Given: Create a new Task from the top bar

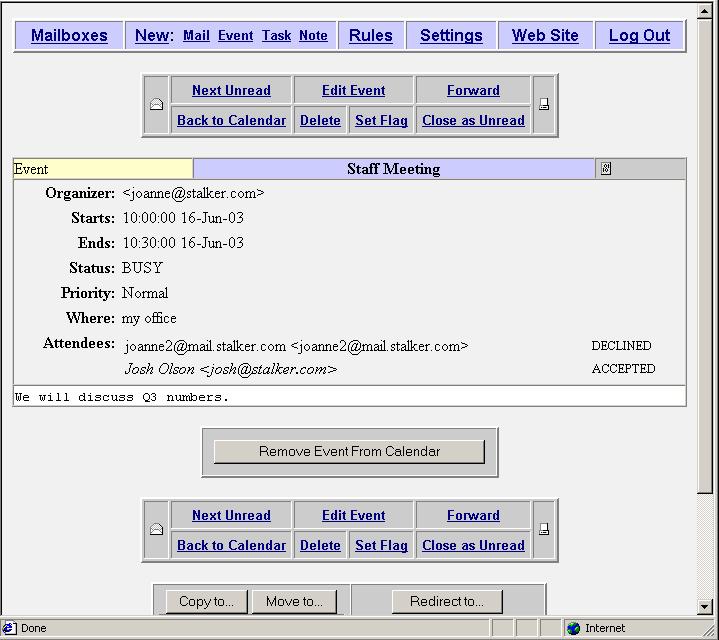Looking at the screenshot, I should 277,35.
